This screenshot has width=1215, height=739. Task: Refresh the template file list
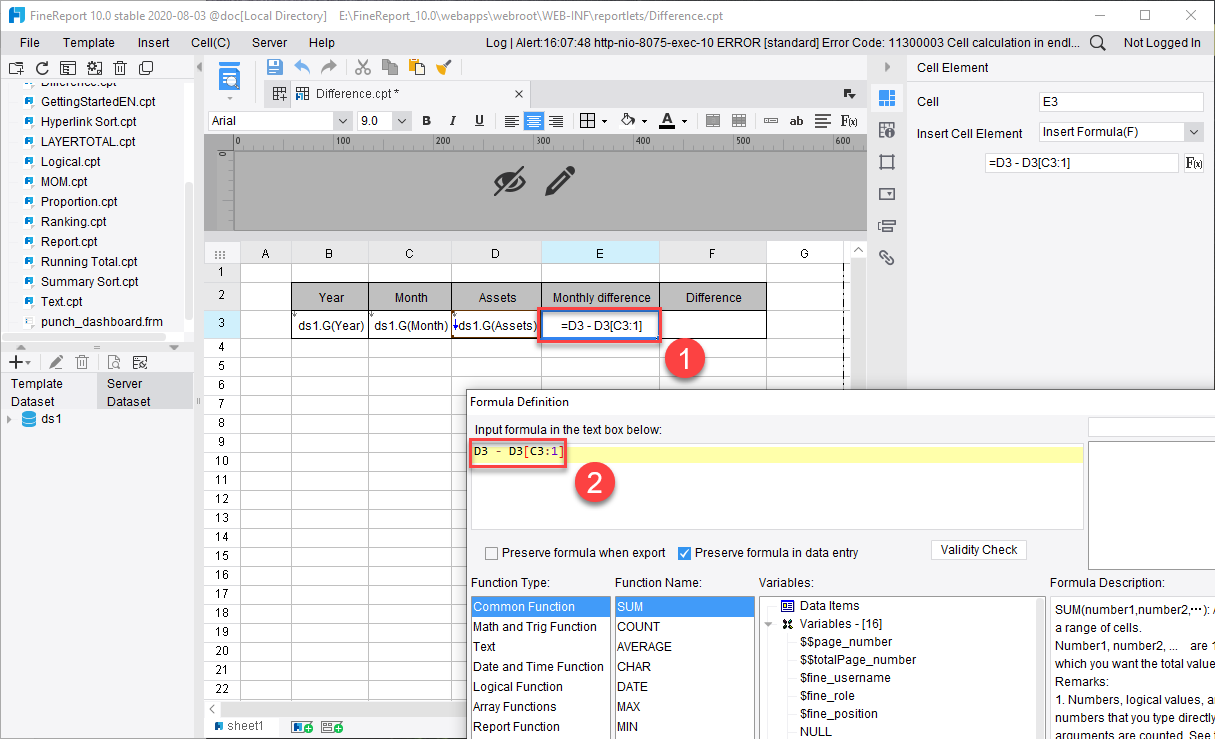[42, 68]
